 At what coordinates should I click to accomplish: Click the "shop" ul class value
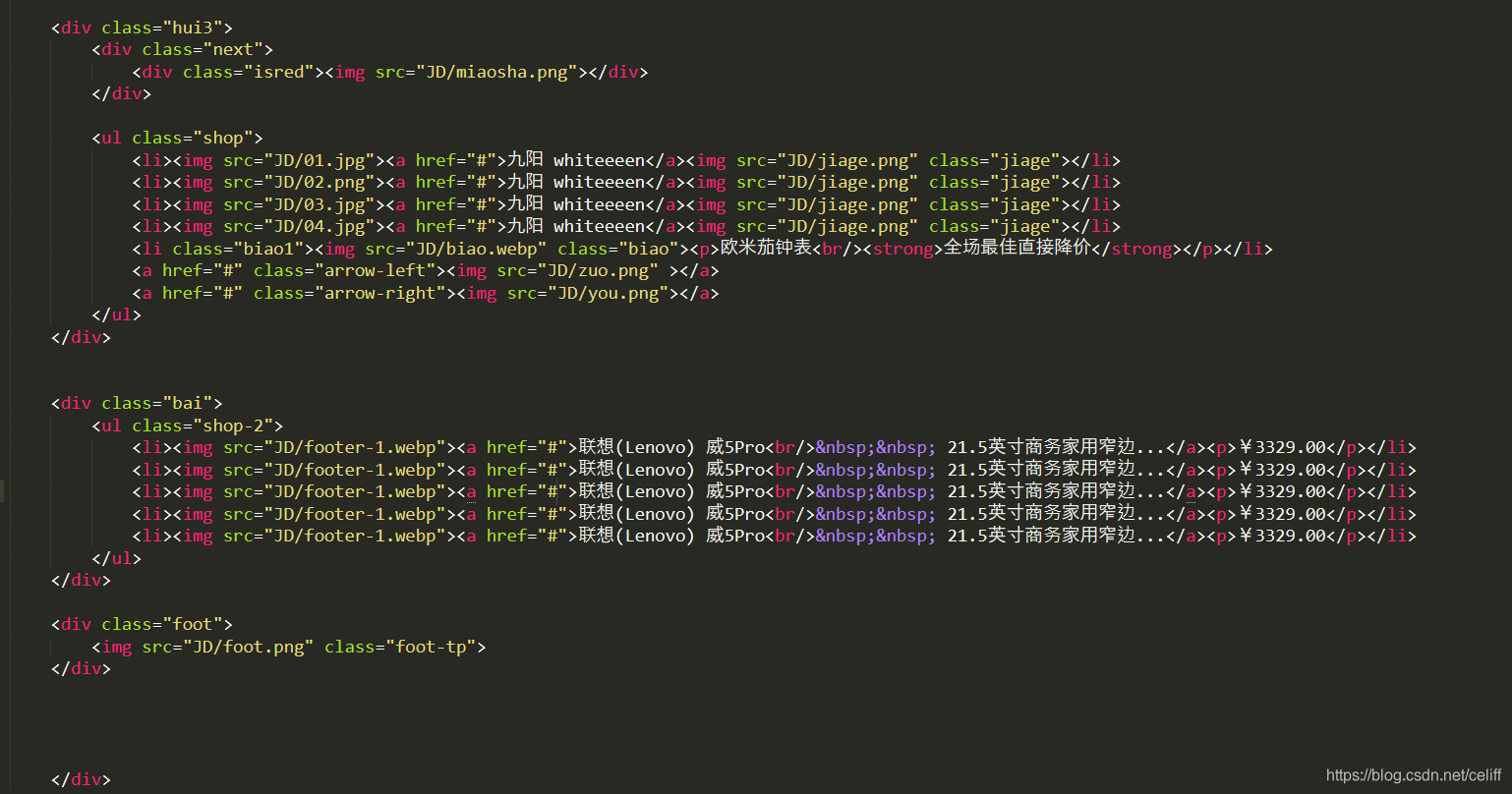(223, 139)
